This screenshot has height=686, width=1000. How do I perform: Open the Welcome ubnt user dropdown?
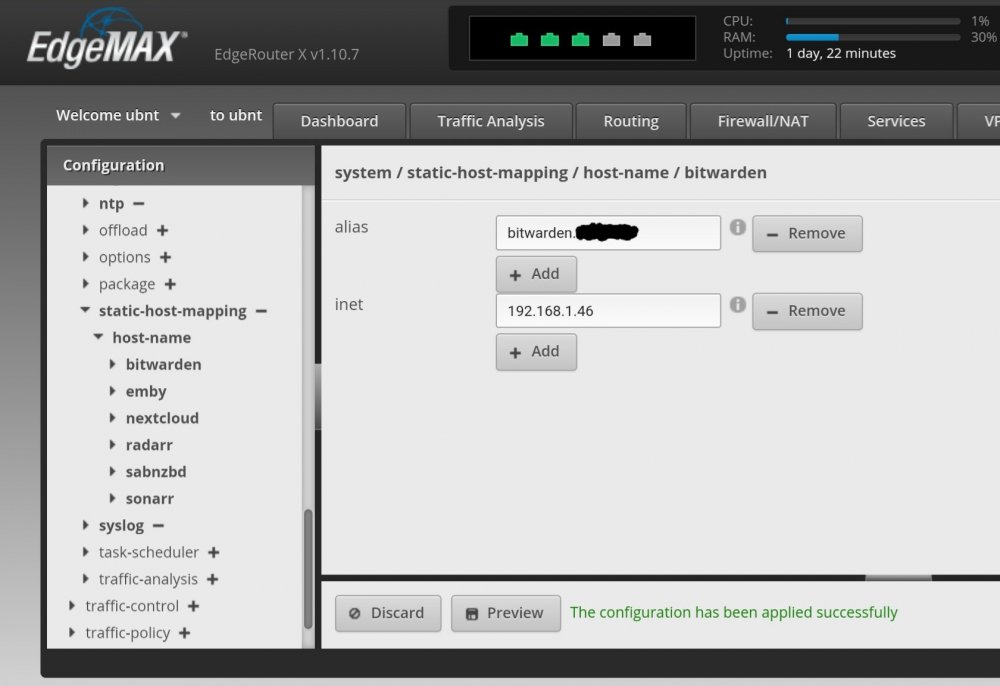pos(118,115)
